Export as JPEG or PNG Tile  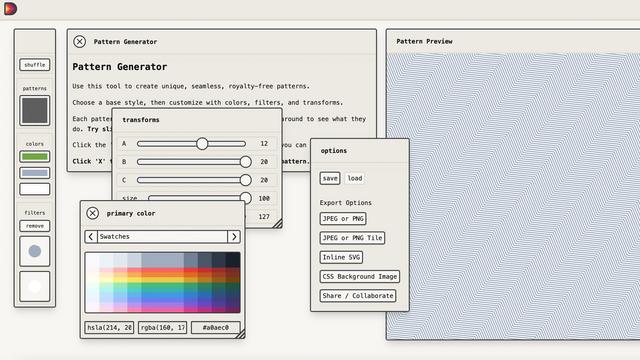pyautogui.click(x=352, y=238)
